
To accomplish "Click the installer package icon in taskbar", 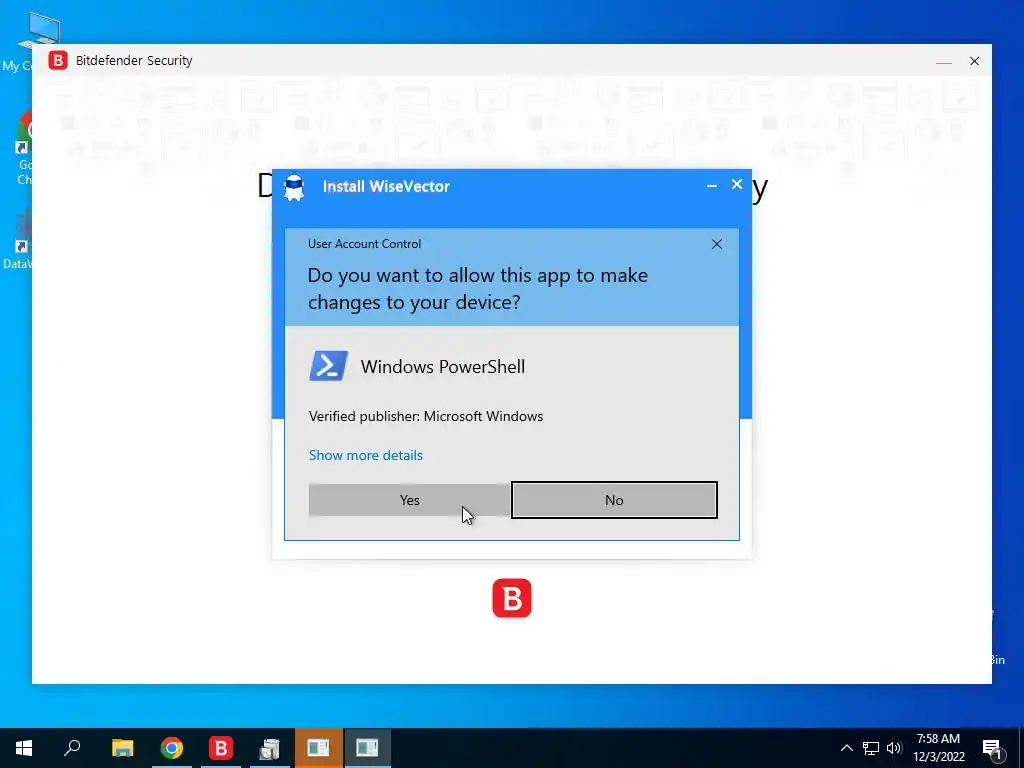I will [269, 748].
